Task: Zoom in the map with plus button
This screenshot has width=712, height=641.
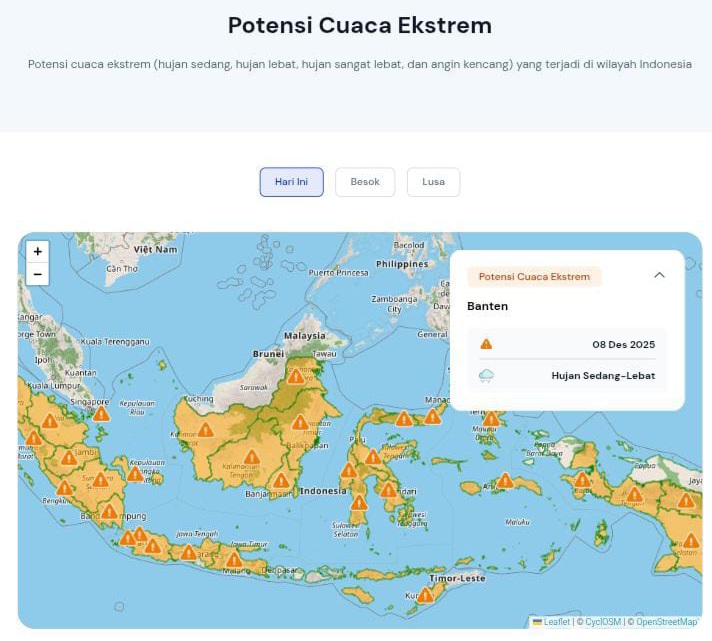Action: [x=38, y=251]
